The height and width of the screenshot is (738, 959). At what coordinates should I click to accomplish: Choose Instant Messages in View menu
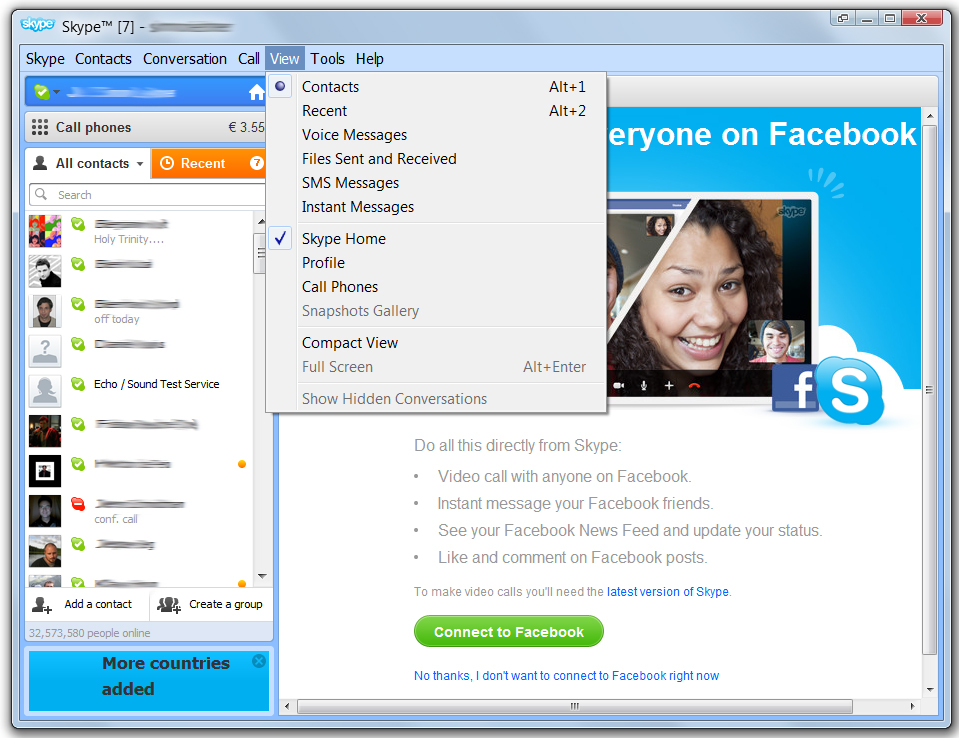(436, 207)
